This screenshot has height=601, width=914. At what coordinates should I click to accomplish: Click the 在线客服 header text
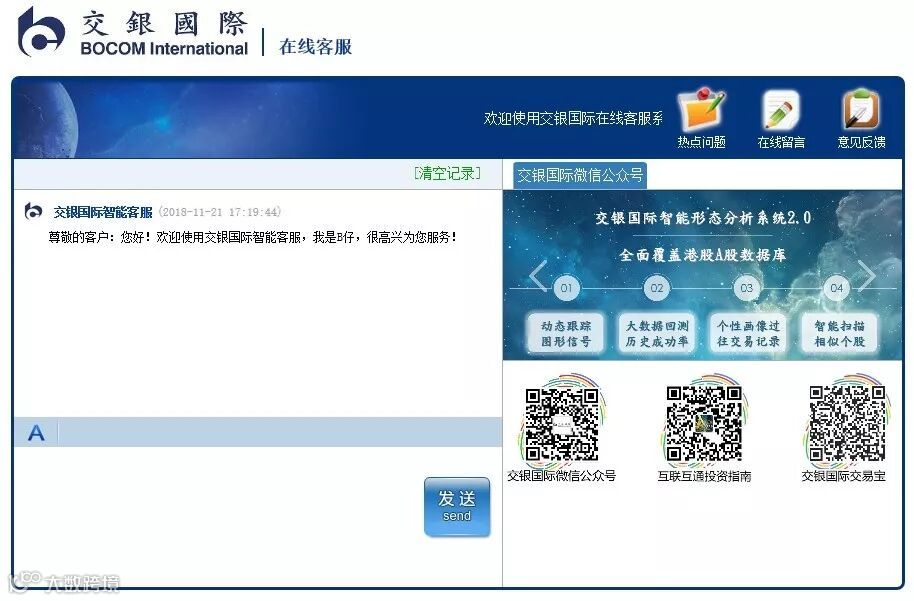(315, 47)
